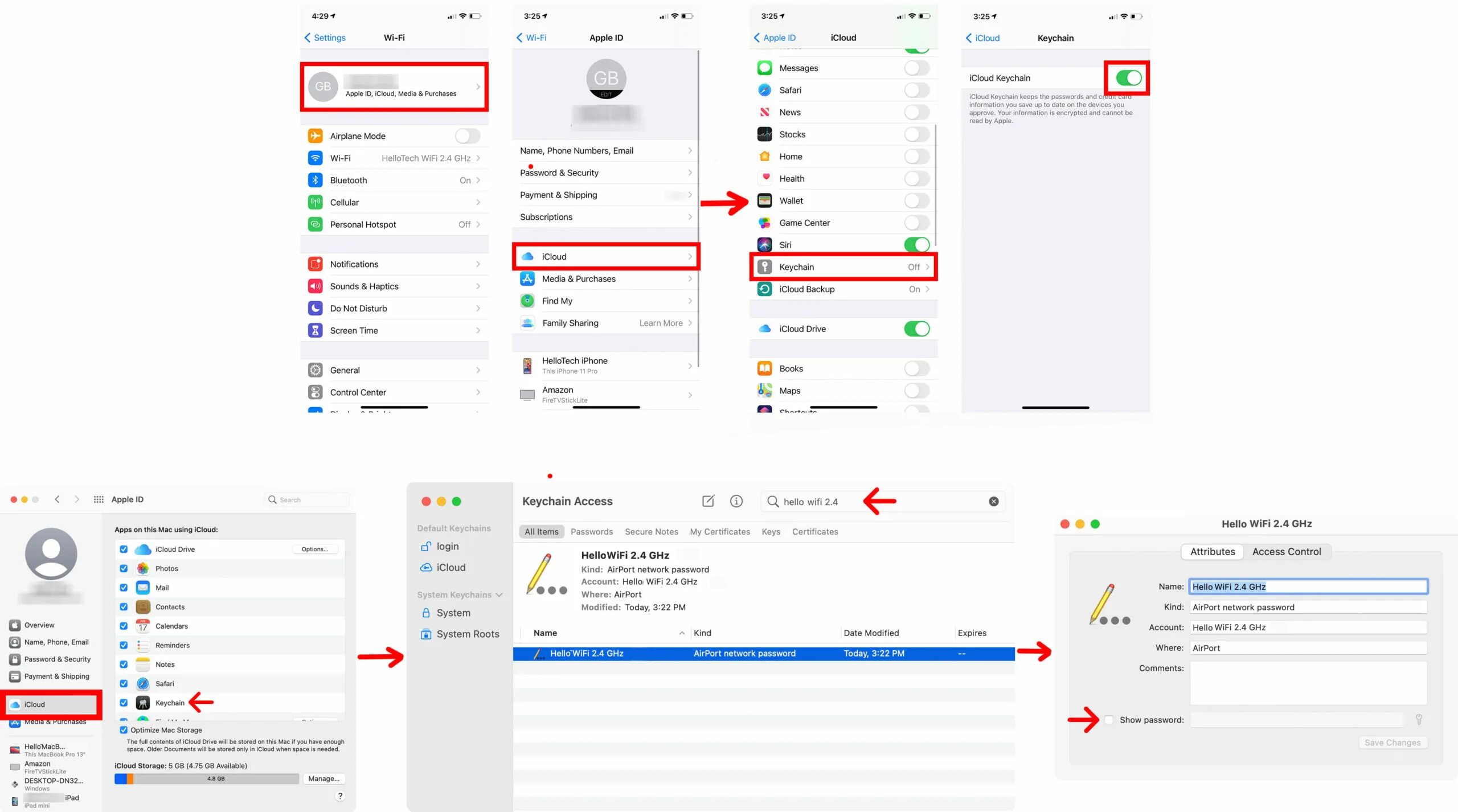Switch to the Access Control tab
Screen dimensions: 1458x812
[1286, 552]
